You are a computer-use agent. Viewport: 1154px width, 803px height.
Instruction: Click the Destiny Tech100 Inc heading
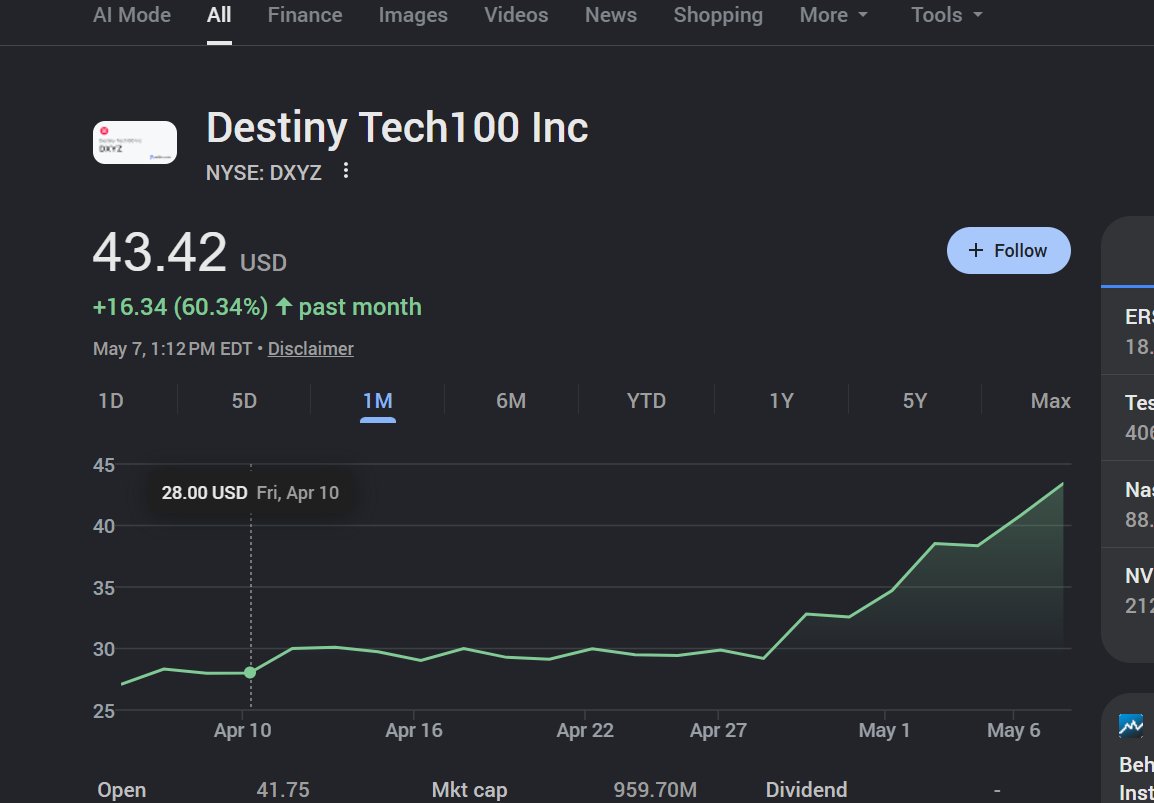click(x=397, y=127)
